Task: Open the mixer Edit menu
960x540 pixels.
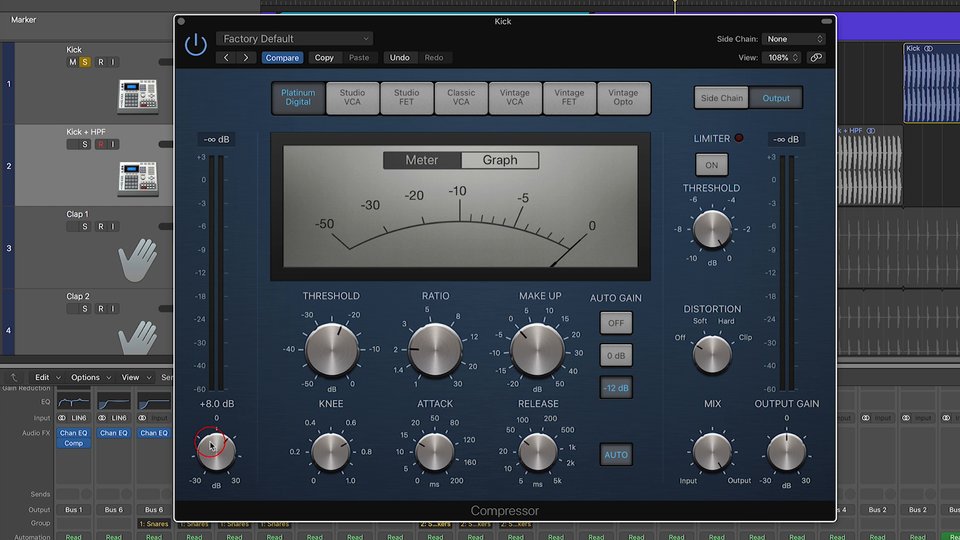Action: [x=47, y=377]
